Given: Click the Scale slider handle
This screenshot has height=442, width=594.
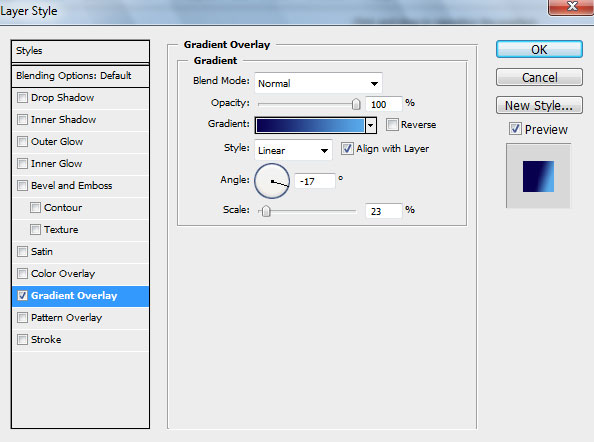Looking at the screenshot, I should (266, 211).
